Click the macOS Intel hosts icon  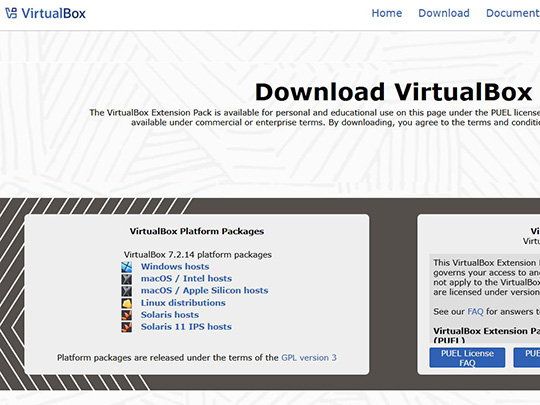[x=126, y=279]
